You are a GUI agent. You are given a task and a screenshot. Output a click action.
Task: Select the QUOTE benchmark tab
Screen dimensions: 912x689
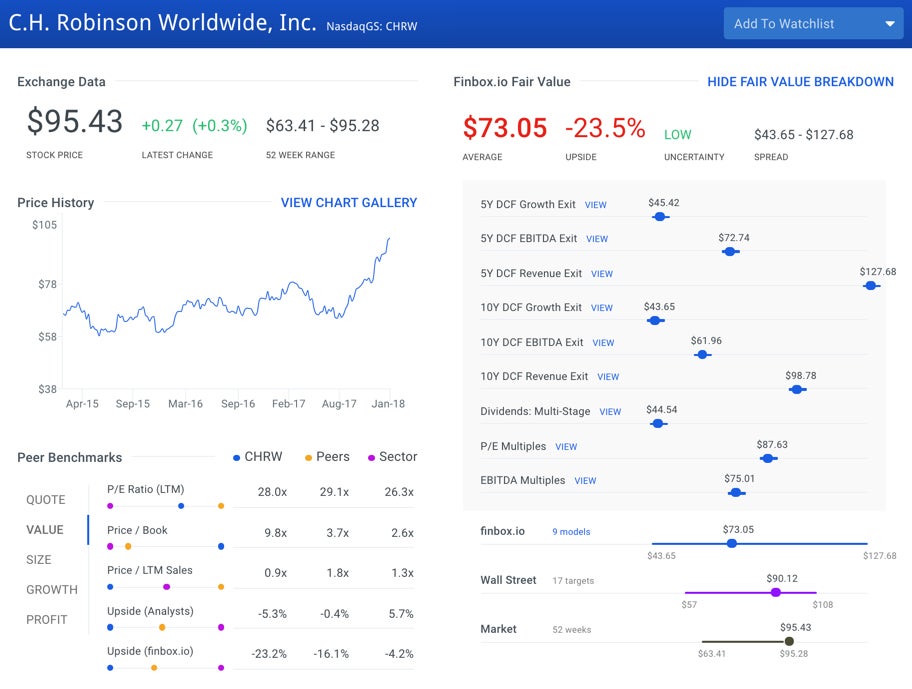point(45,500)
